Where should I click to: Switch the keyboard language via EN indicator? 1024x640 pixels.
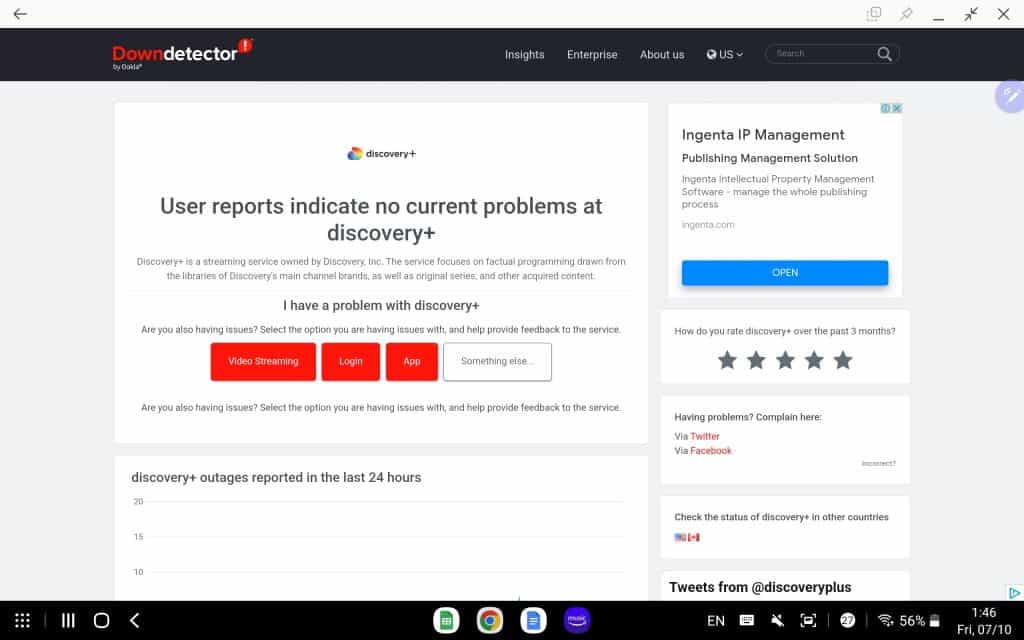click(x=714, y=619)
